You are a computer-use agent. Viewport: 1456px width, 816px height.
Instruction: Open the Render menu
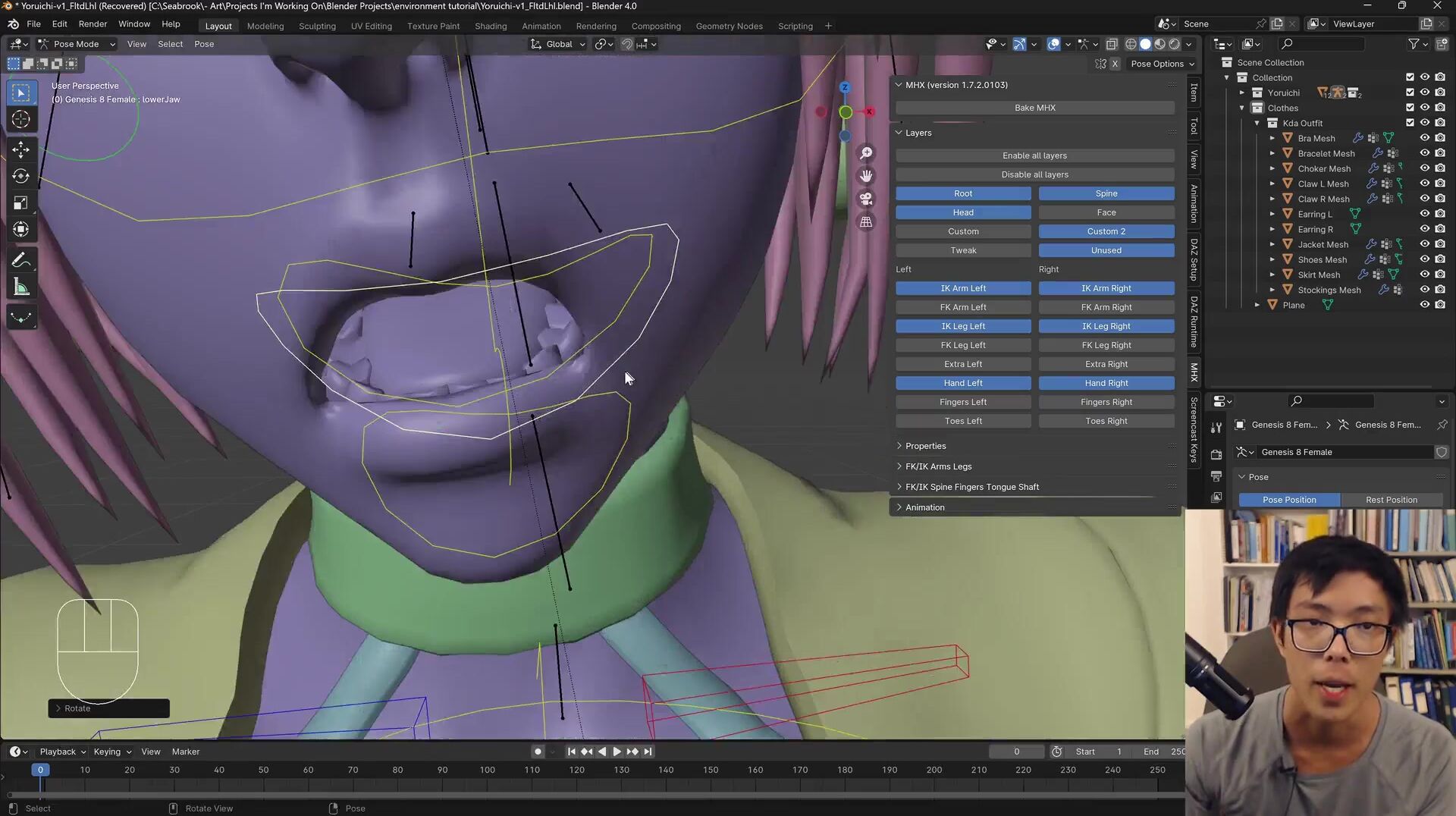click(x=93, y=24)
